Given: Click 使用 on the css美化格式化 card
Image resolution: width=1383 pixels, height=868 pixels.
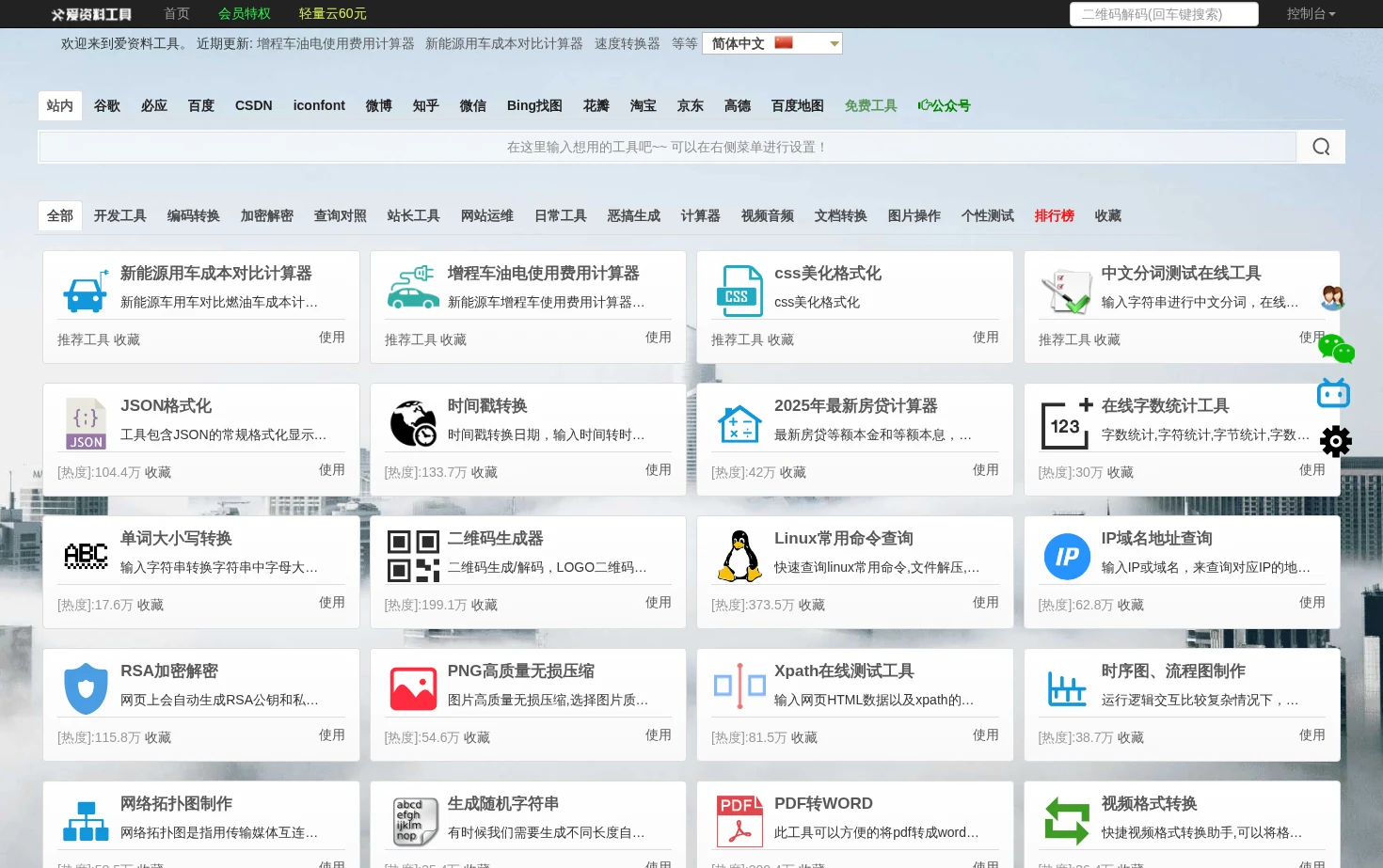Looking at the screenshot, I should [x=986, y=337].
